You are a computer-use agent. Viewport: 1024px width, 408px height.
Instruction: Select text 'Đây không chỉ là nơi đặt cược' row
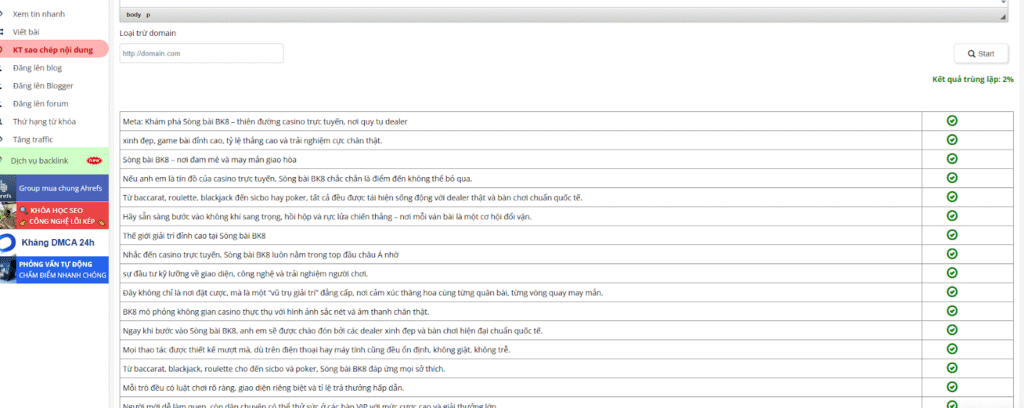coord(362,292)
